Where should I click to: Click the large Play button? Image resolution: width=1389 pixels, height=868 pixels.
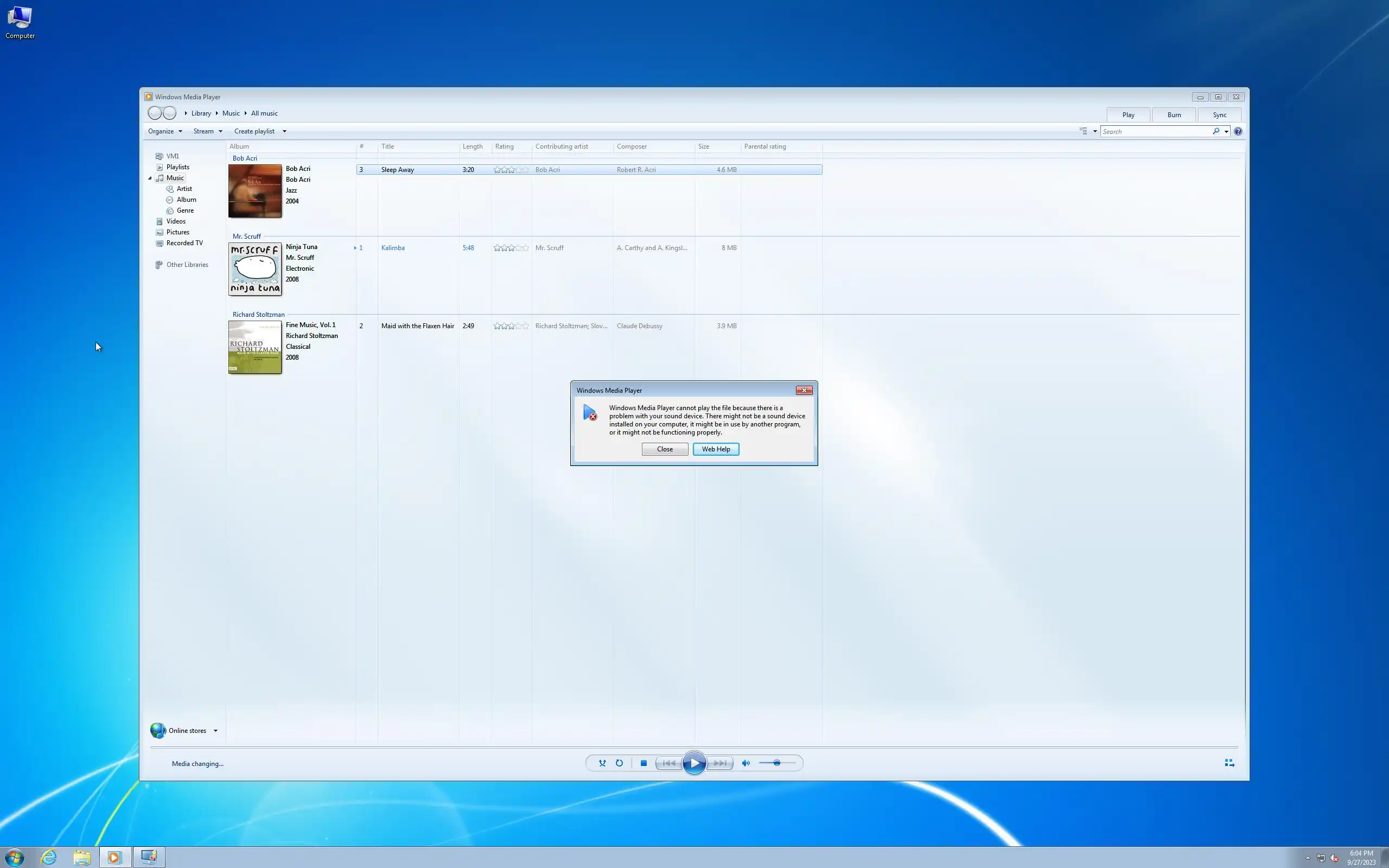[694, 763]
